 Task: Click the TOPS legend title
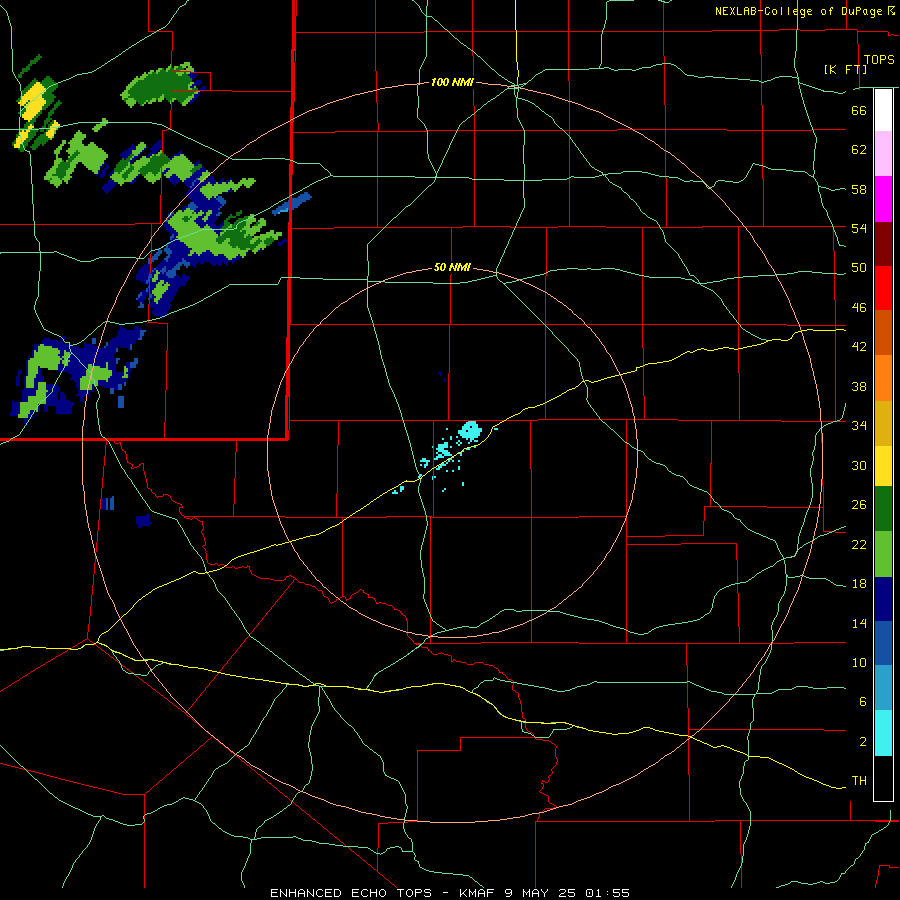coord(879,59)
